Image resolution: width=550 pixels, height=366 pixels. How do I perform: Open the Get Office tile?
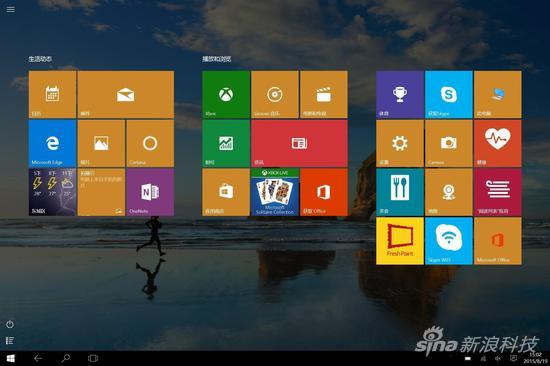coord(324,192)
